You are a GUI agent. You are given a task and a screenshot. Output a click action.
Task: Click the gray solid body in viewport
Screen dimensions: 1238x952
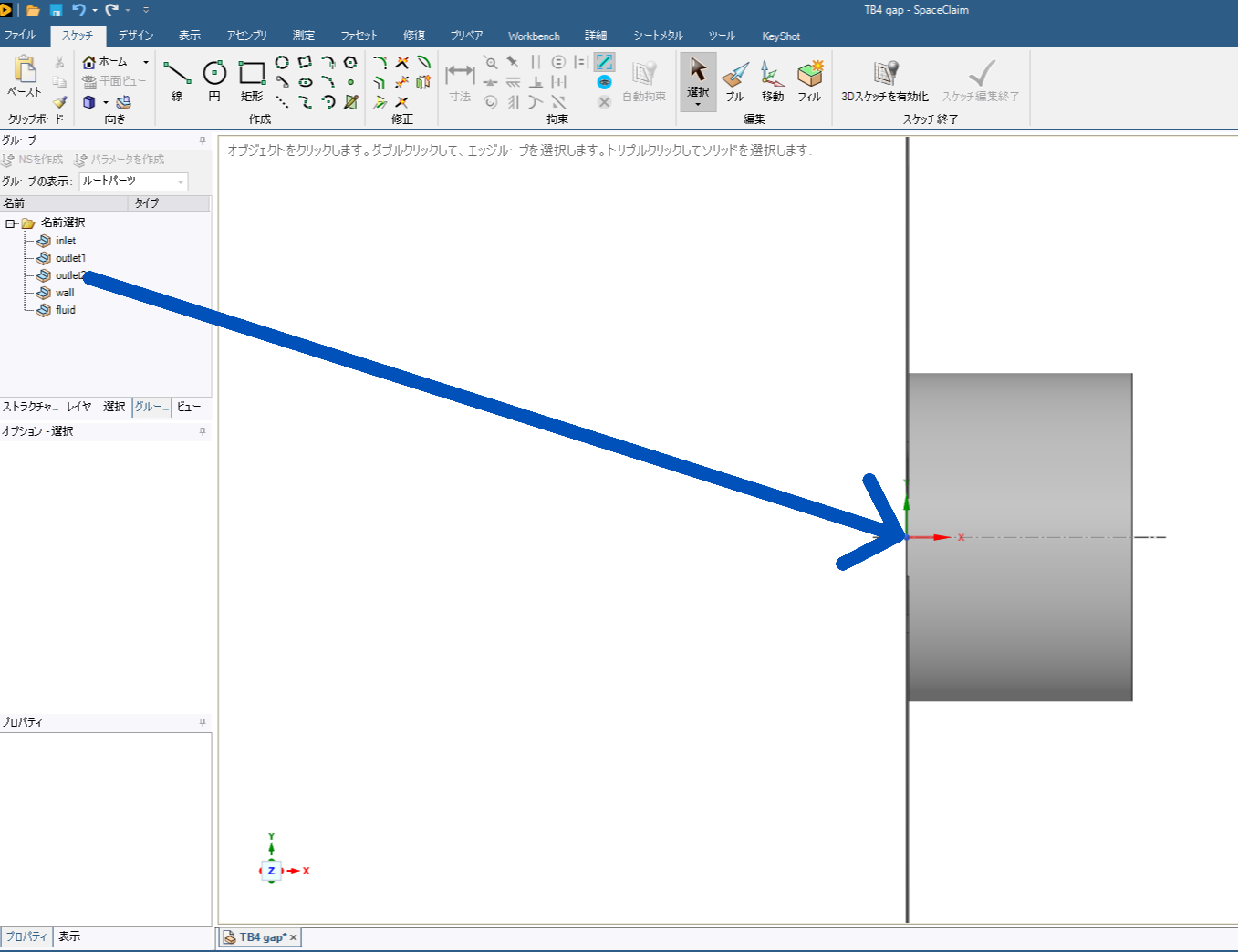[x=1020, y=537]
